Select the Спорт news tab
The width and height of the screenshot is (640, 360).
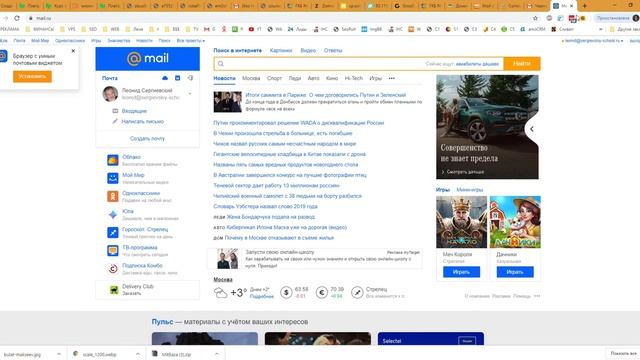(274, 78)
